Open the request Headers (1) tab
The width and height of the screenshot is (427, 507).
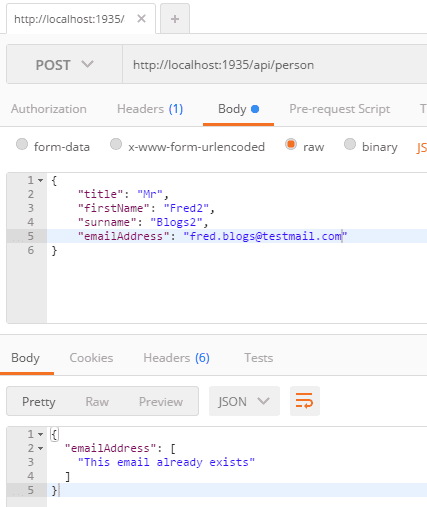150,109
